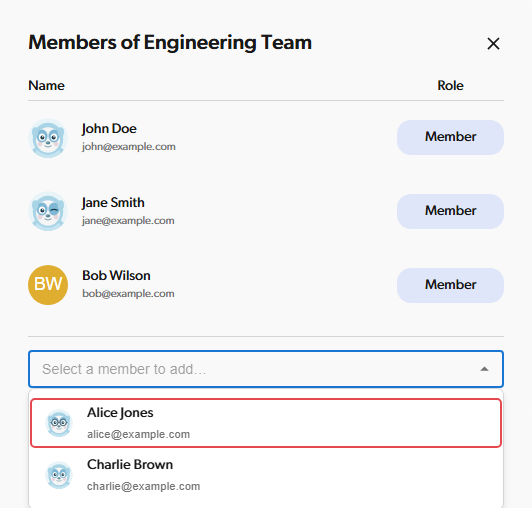Select Charlie Brown from the list
Screen dimensions: 532x508
(266, 475)
